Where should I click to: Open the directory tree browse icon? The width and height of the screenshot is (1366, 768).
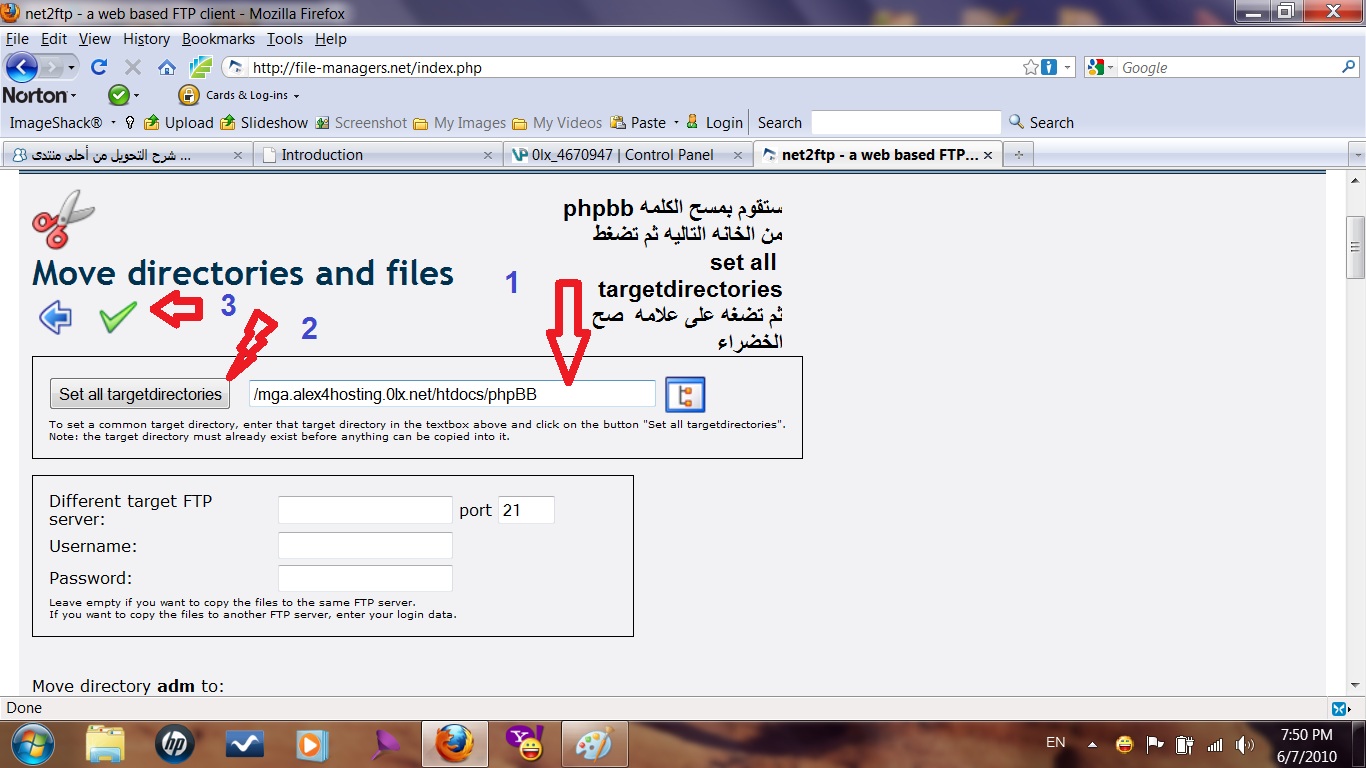click(685, 395)
